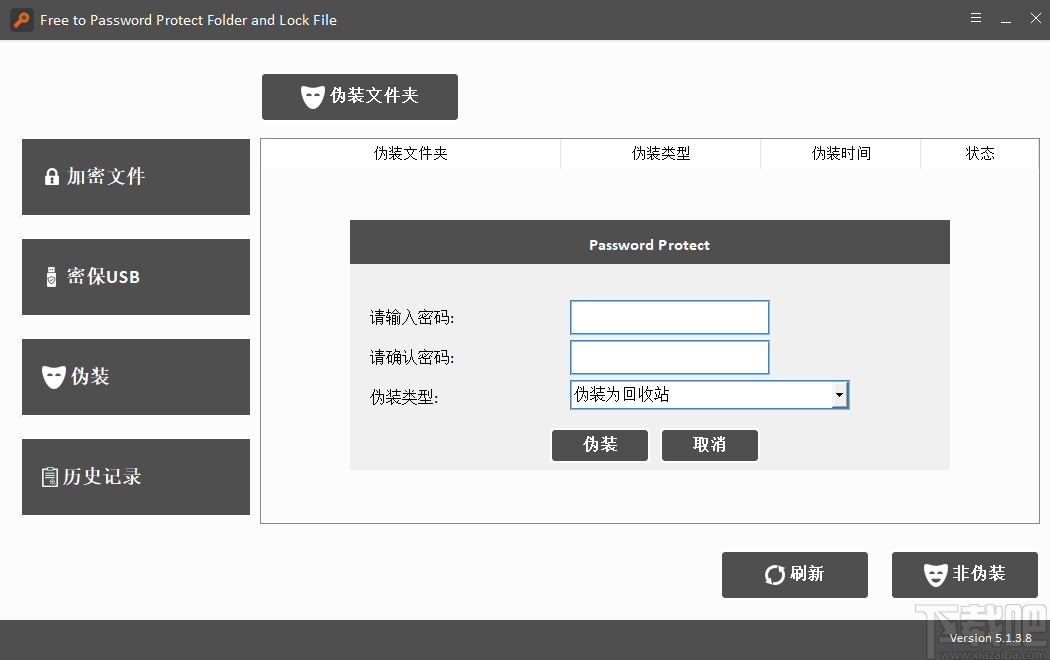
Task: Open the 密保USB panel icon
Action: point(51,277)
